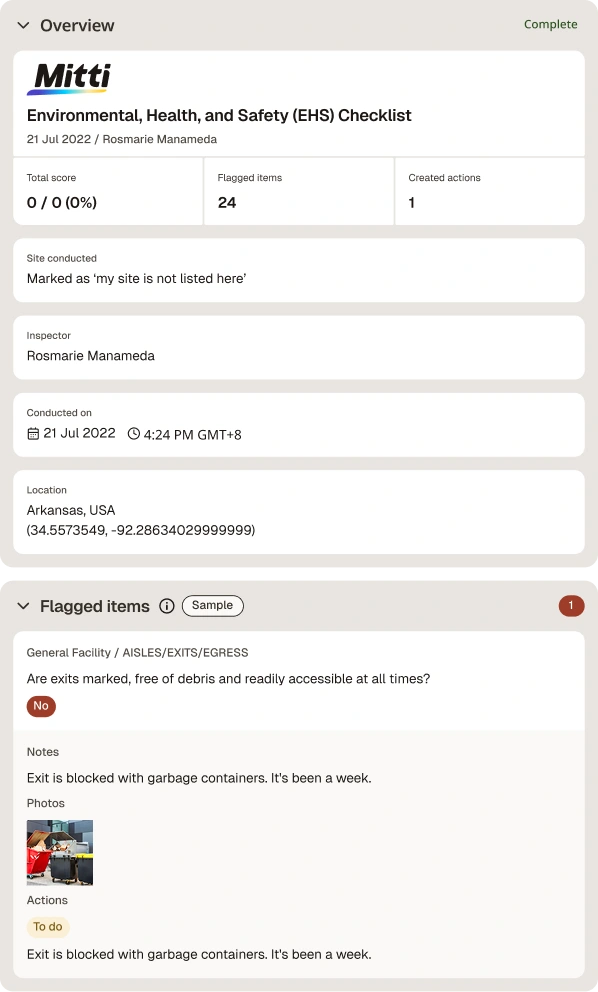Open the Created actions card
The image size is (598, 992).
coord(490,191)
